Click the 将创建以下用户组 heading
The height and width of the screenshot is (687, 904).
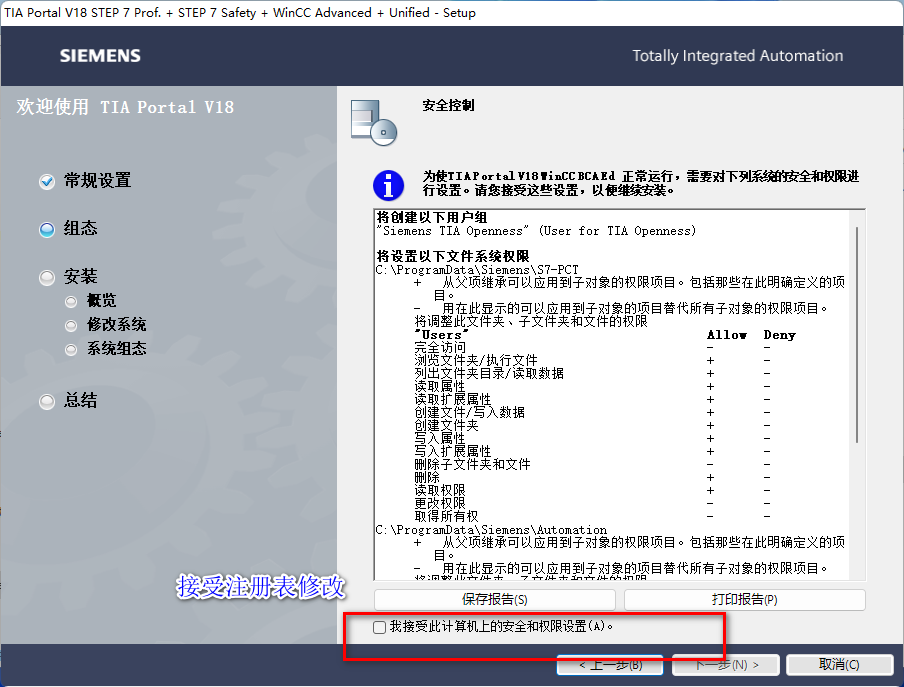click(432, 217)
